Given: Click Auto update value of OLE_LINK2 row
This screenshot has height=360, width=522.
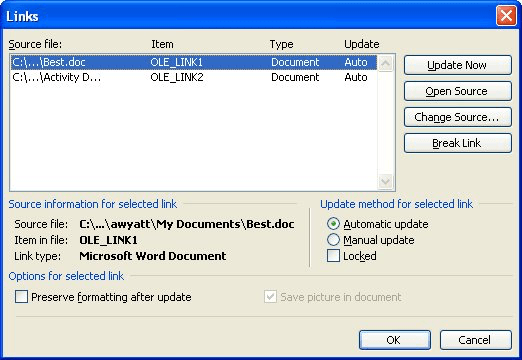Looking at the screenshot, I should pos(356,77).
